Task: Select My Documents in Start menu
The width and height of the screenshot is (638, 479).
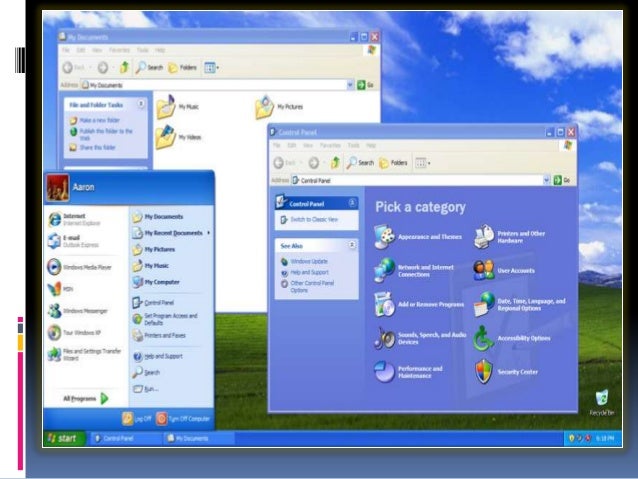Action: coord(158,217)
